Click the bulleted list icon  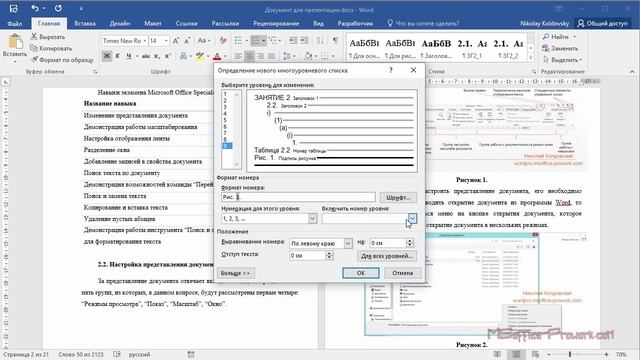(238, 40)
